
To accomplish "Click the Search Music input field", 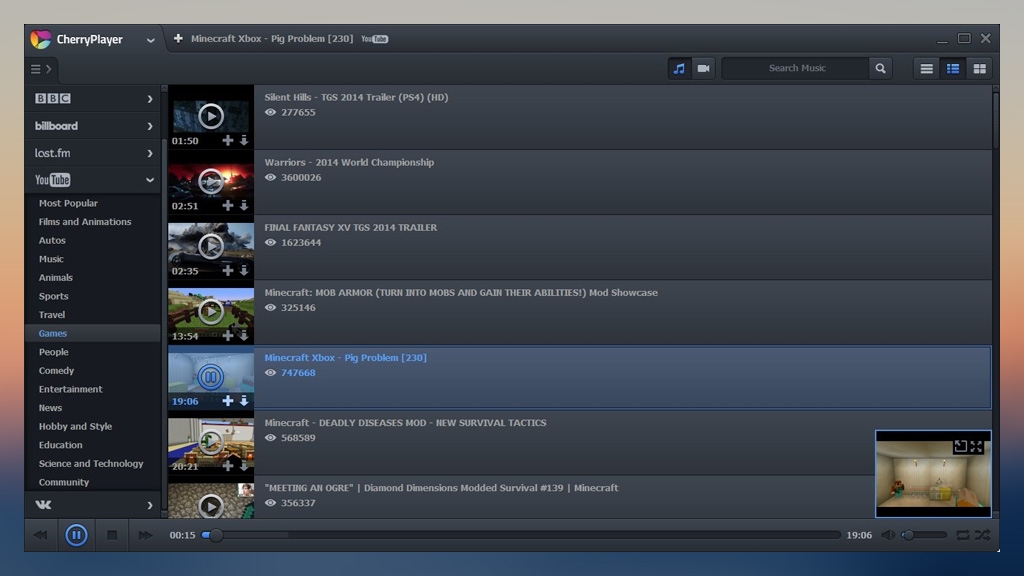I will click(x=795, y=68).
